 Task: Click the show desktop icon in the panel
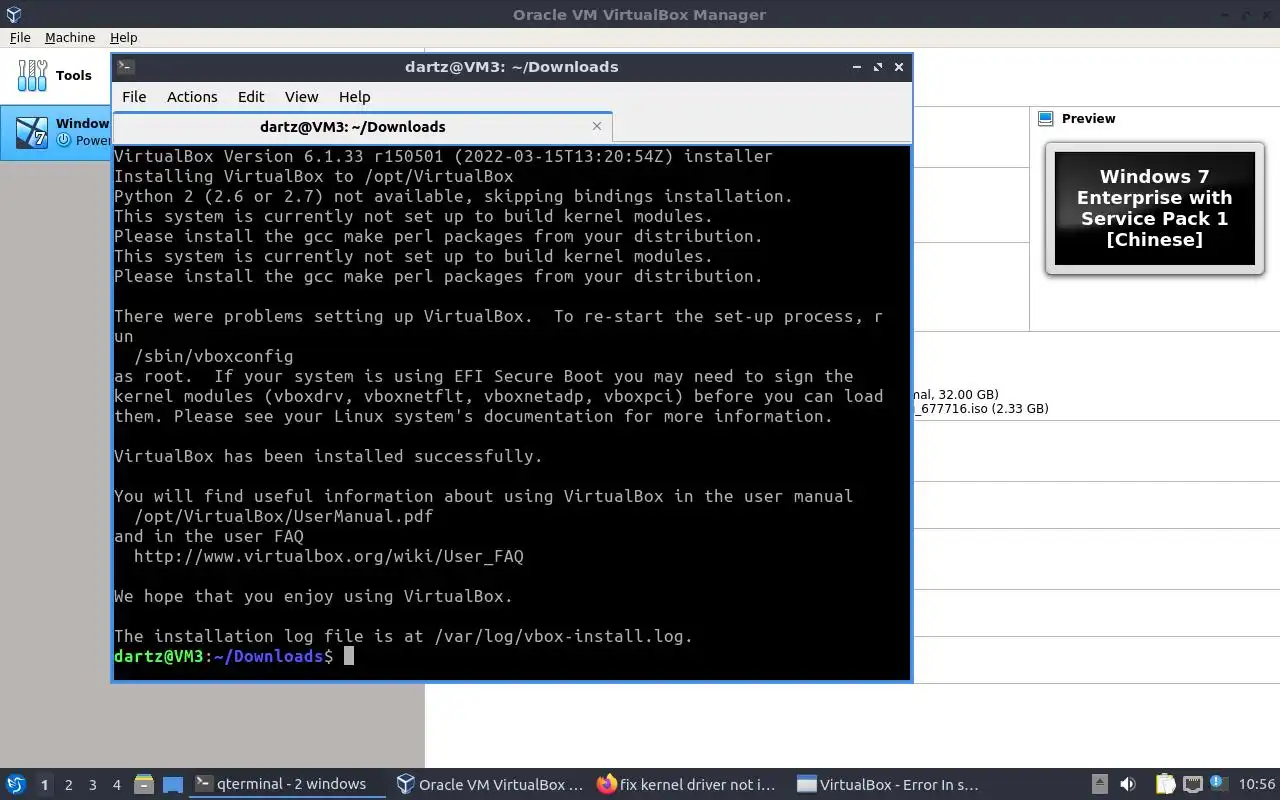pyautogui.click(x=173, y=784)
